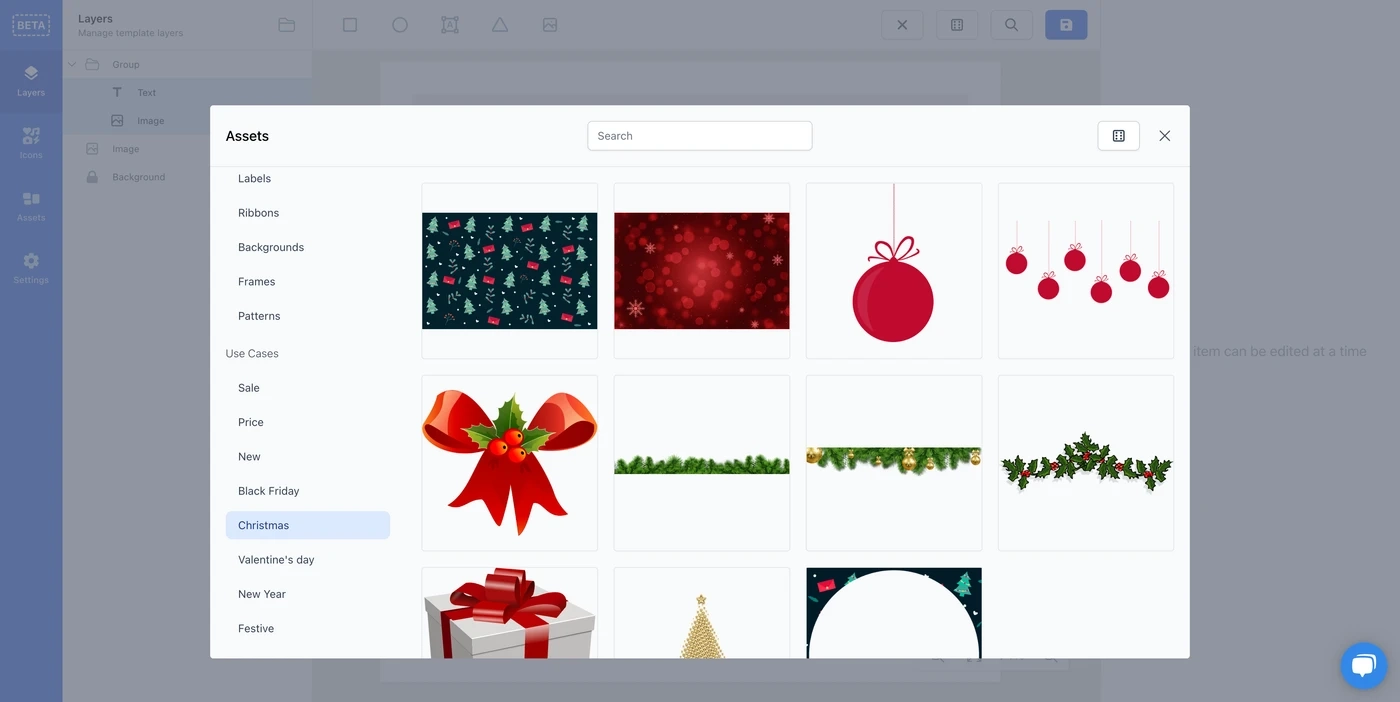Image resolution: width=1400 pixels, height=702 pixels.
Task: Choose the golden Christmas tree asset
Action: point(702,613)
